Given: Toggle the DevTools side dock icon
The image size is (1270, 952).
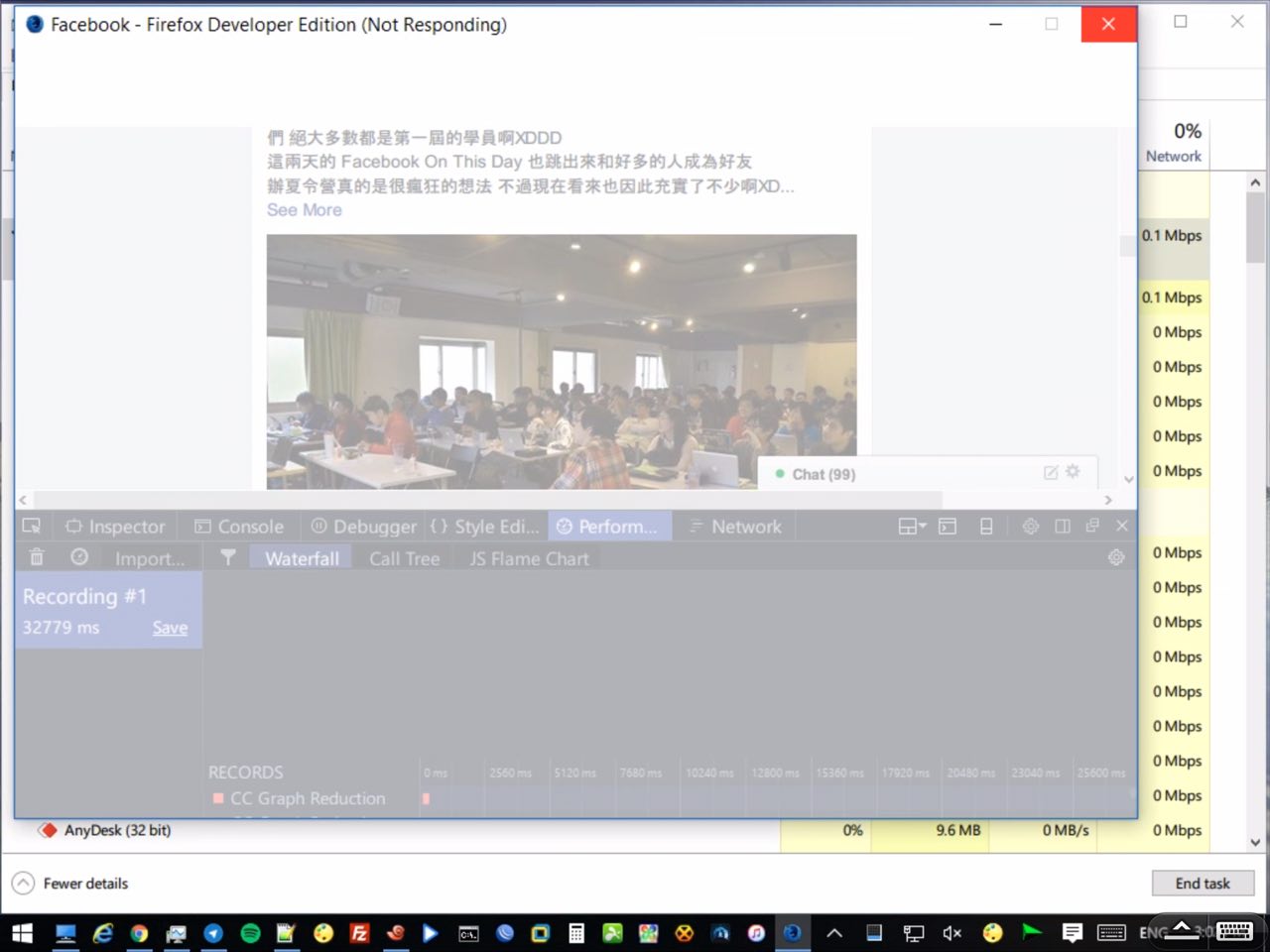Looking at the screenshot, I should [x=1063, y=527].
